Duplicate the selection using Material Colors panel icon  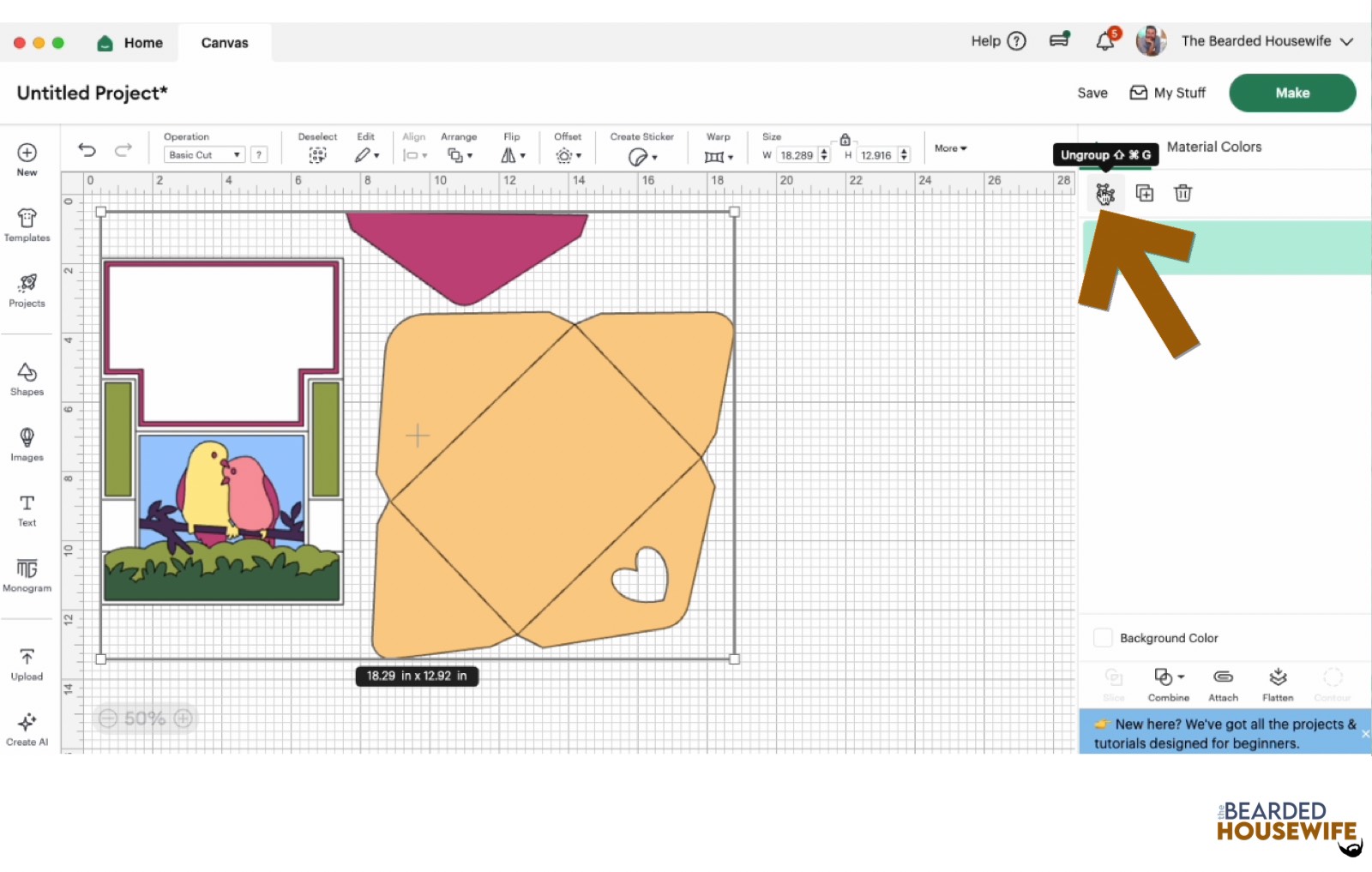tap(1145, 193)
